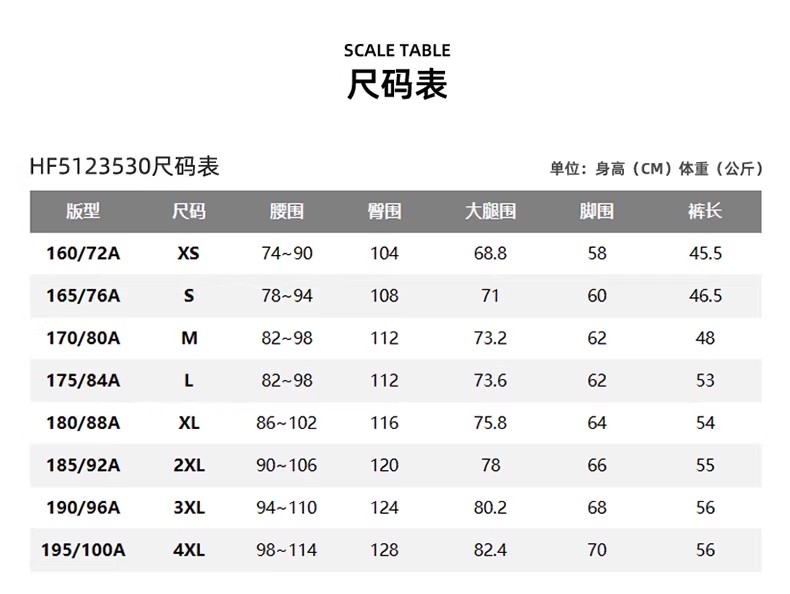
Task: Click the thigh value 75.8
Action: [490, 423]
